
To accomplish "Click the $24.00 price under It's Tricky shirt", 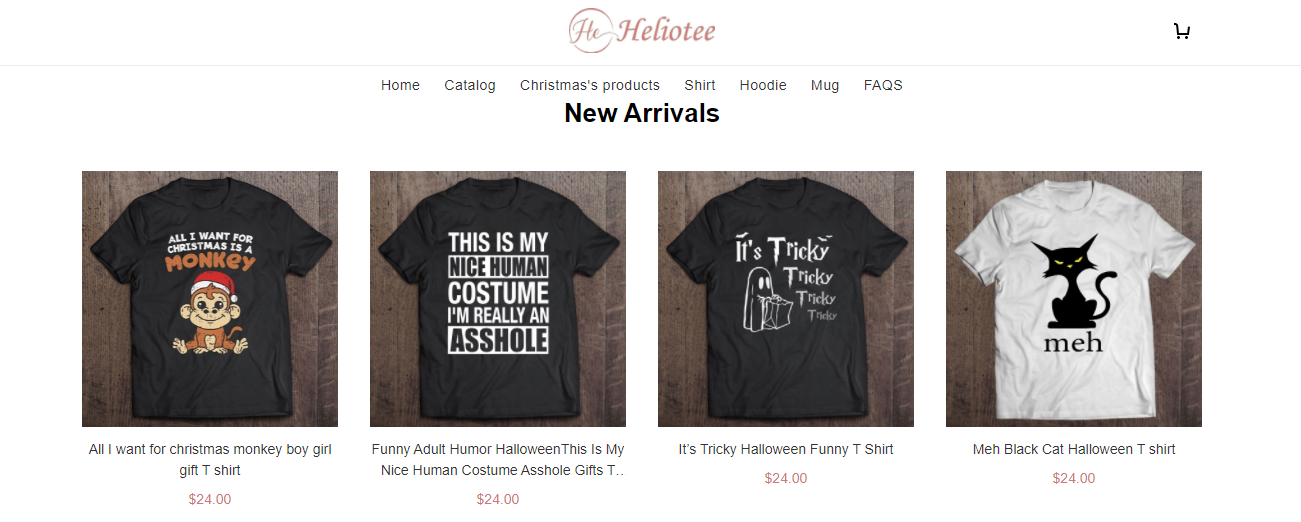I will coord(786,478).
